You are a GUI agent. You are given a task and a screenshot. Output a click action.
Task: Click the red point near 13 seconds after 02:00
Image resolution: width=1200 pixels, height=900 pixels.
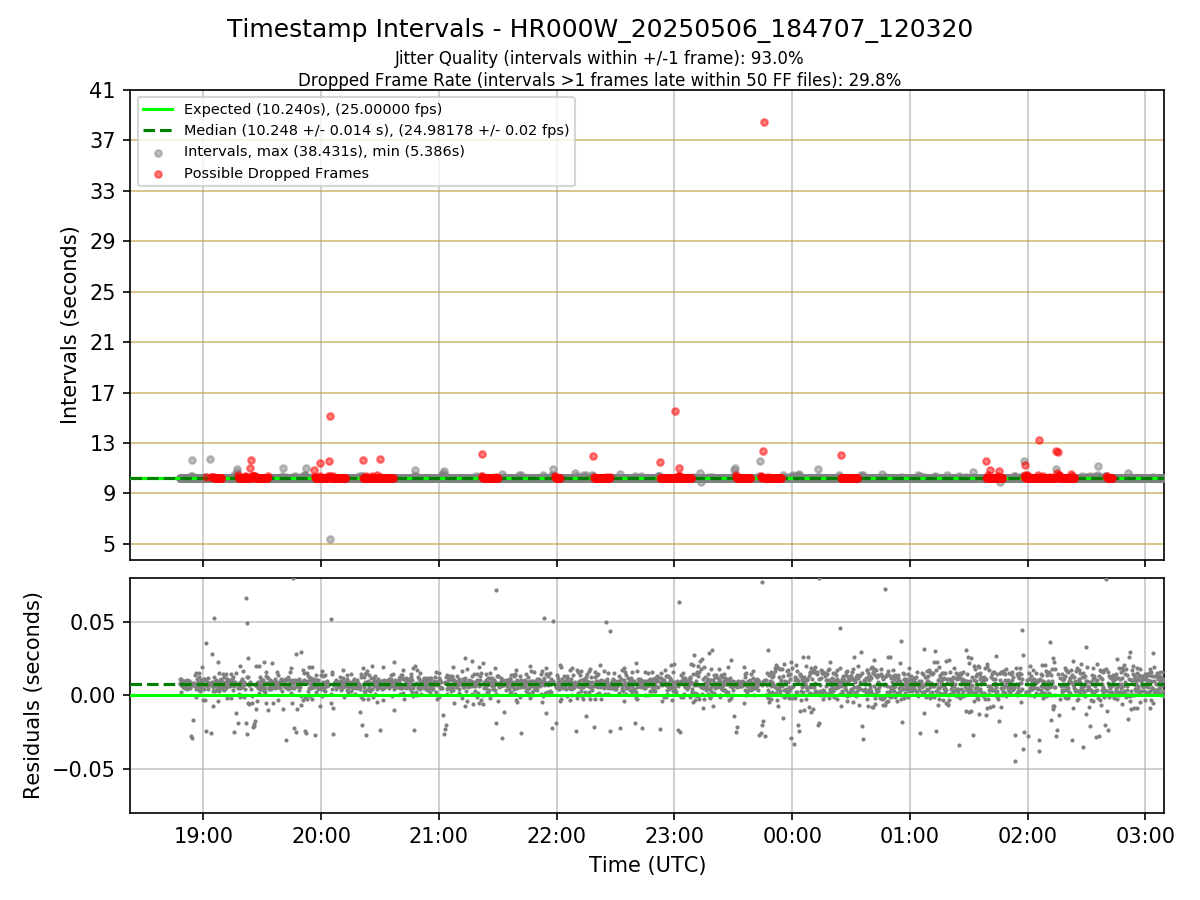[x=1039, y=440]
